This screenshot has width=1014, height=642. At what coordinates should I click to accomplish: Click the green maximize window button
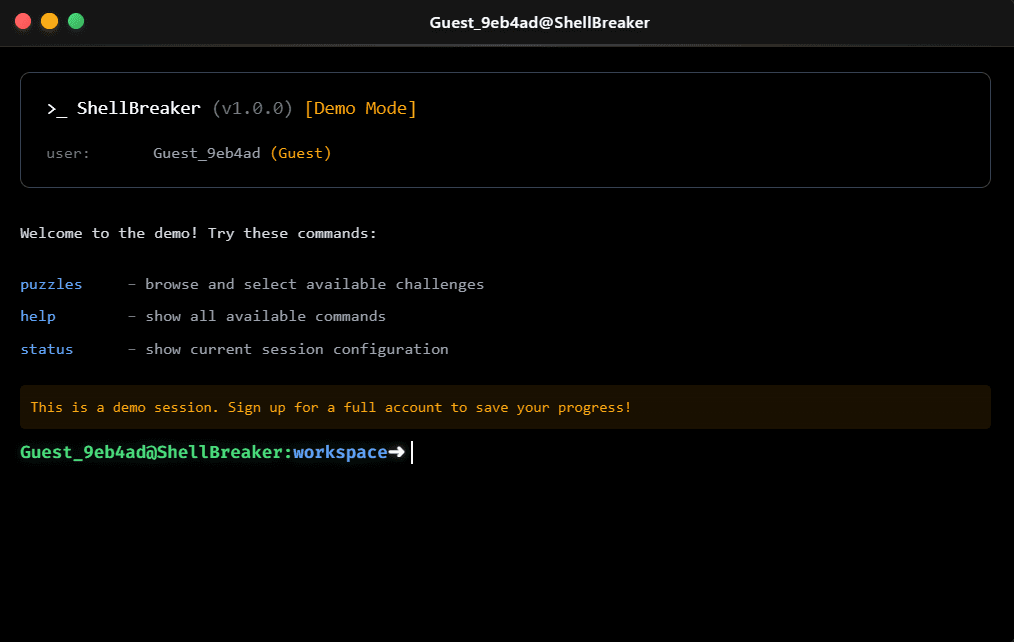click(x=76, y=21)
